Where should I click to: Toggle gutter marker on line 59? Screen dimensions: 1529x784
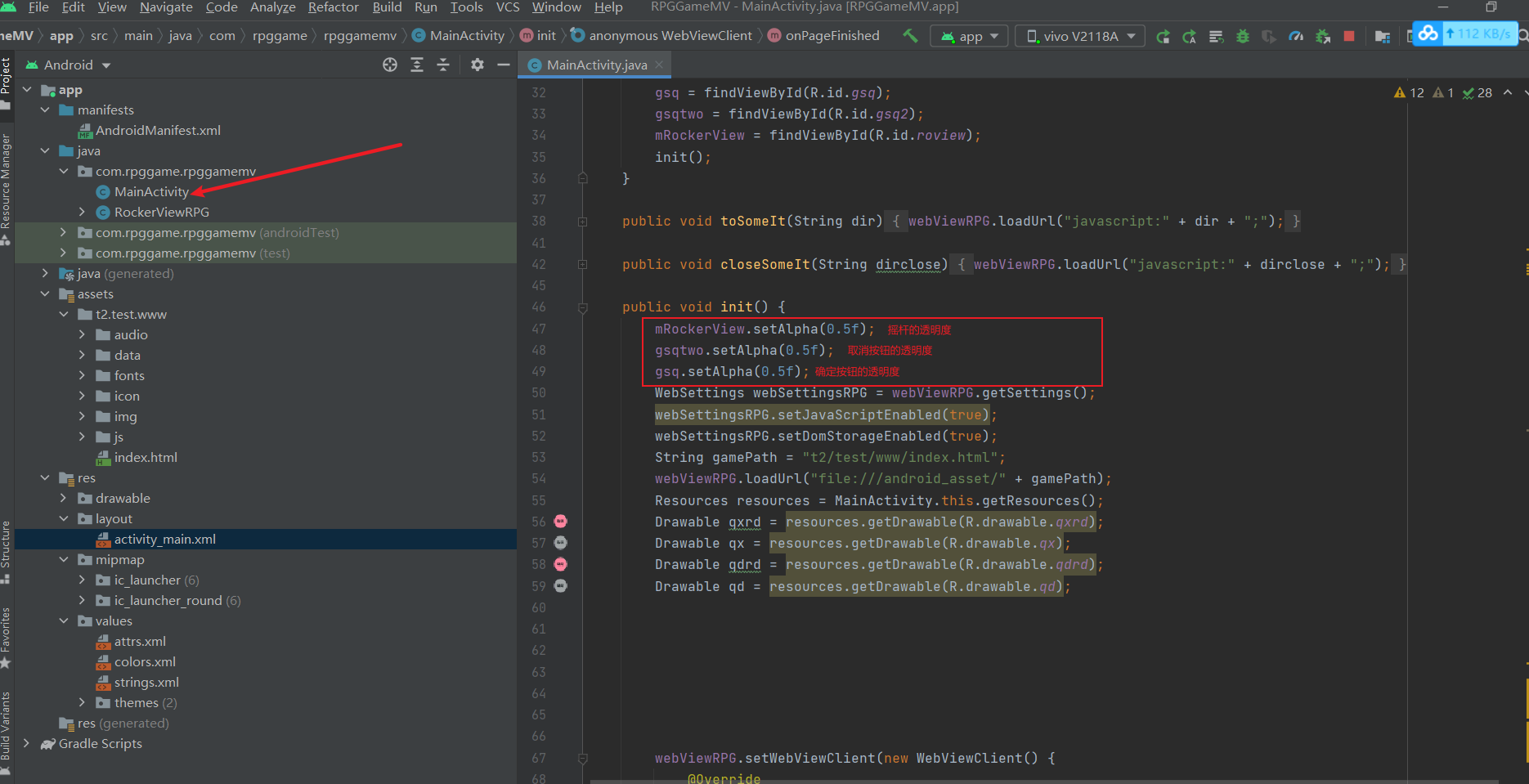[x=561, y=585]
